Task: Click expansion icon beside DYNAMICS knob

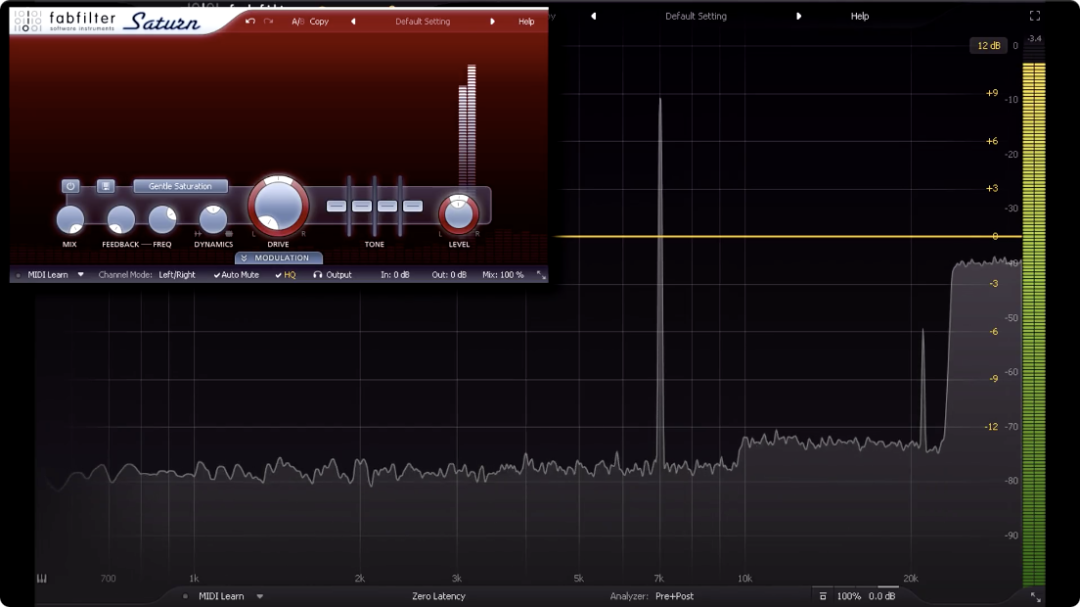Action: (198, 234)
